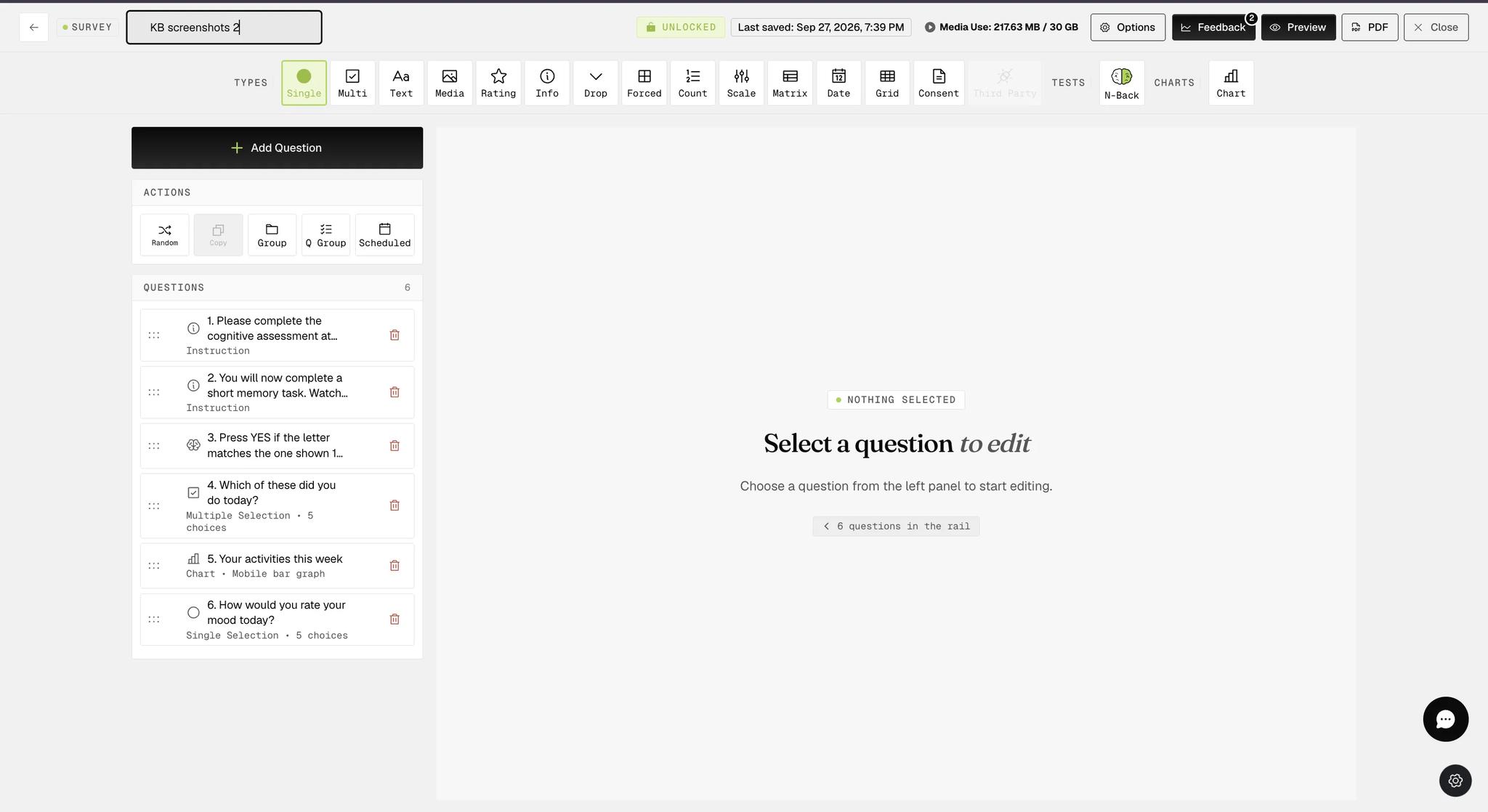Preview the survey
1488x812 pixels.
point(1298,28)
